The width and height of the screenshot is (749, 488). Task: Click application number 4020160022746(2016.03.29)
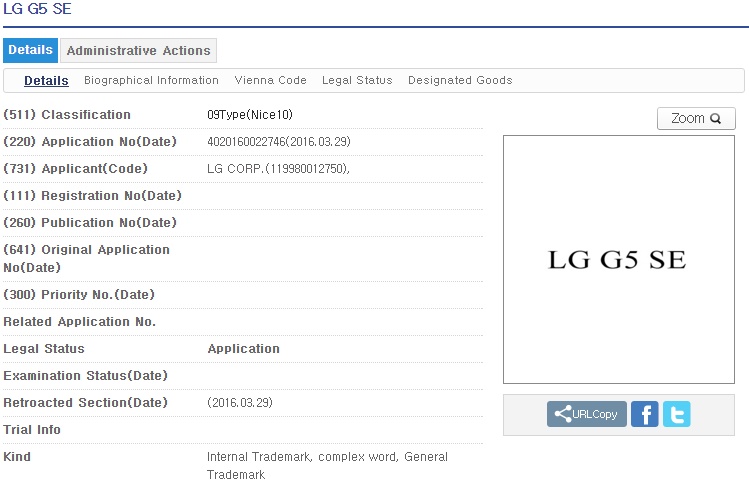tap(279, 142)
